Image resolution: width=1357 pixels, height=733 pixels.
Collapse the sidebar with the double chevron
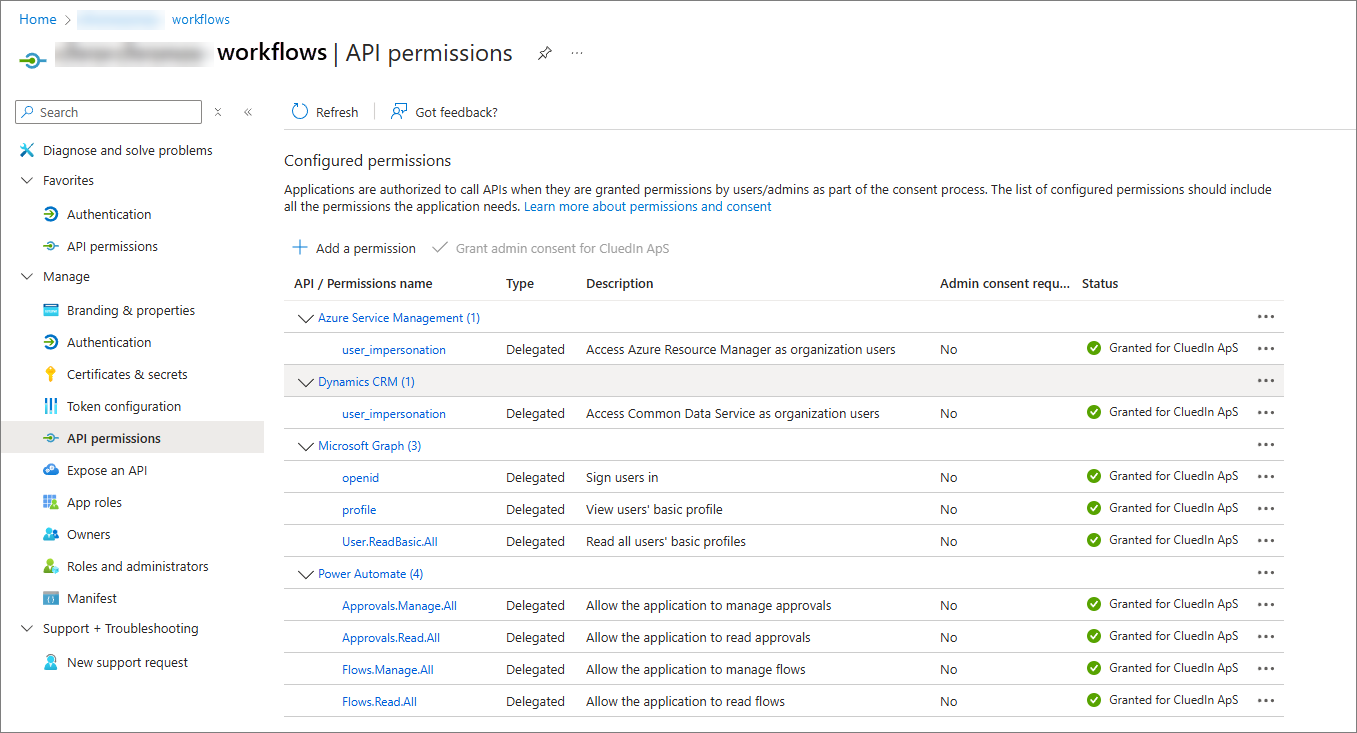tap(248, 112)
